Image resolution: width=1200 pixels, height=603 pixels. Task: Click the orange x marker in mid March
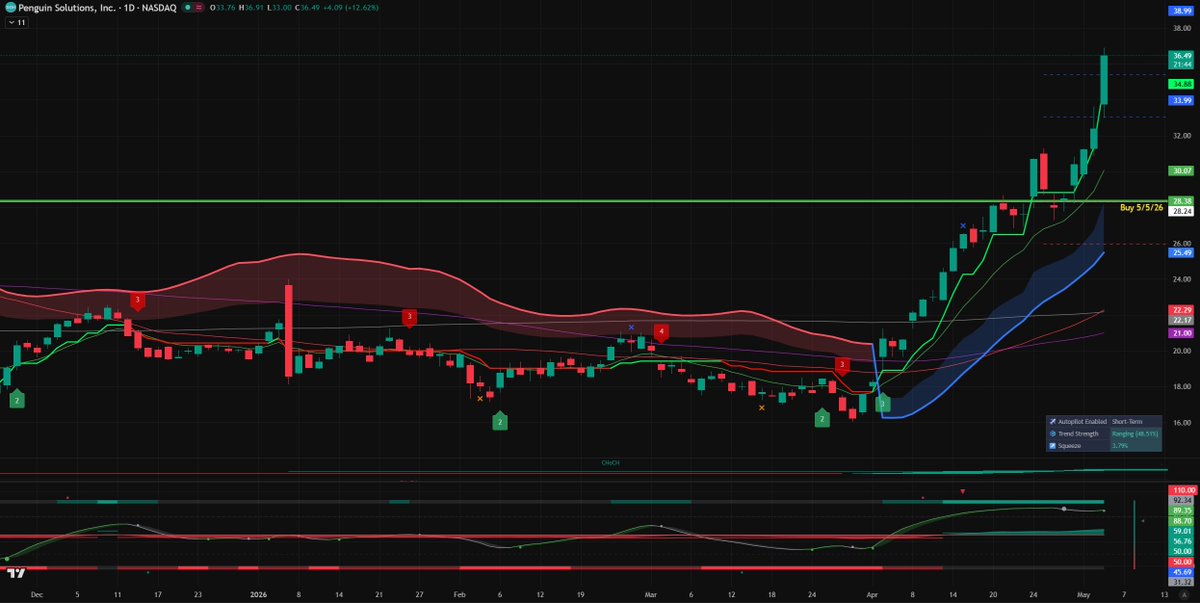coord(762,407)
